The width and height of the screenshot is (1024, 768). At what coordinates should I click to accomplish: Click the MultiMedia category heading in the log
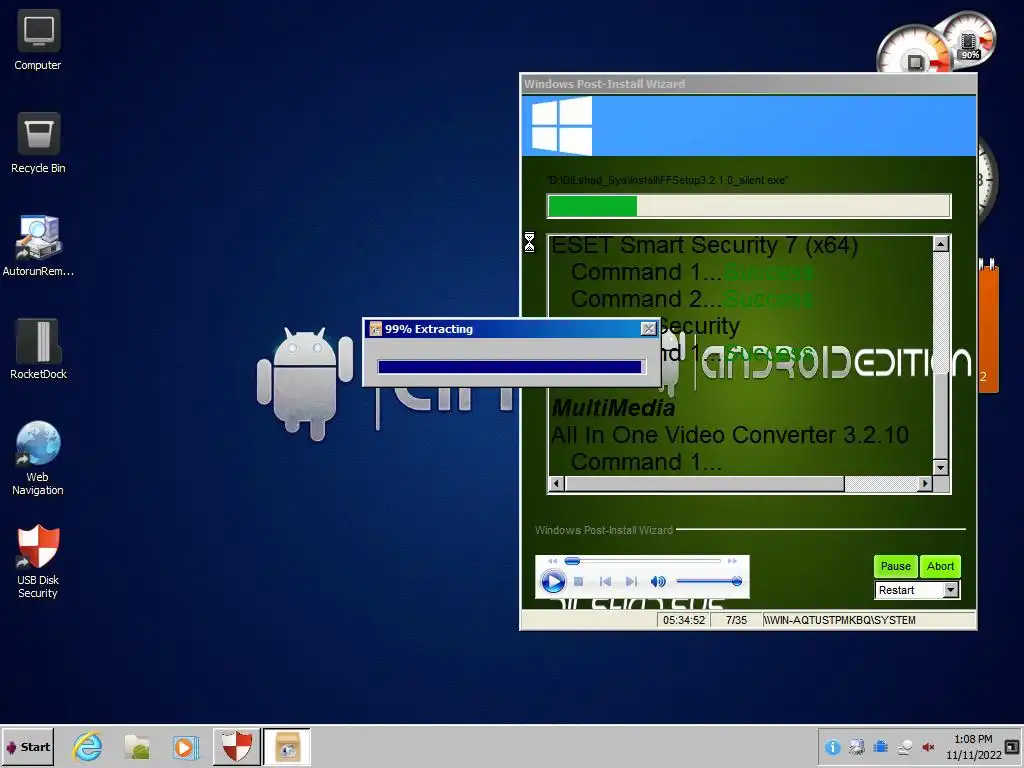point(613,408)
